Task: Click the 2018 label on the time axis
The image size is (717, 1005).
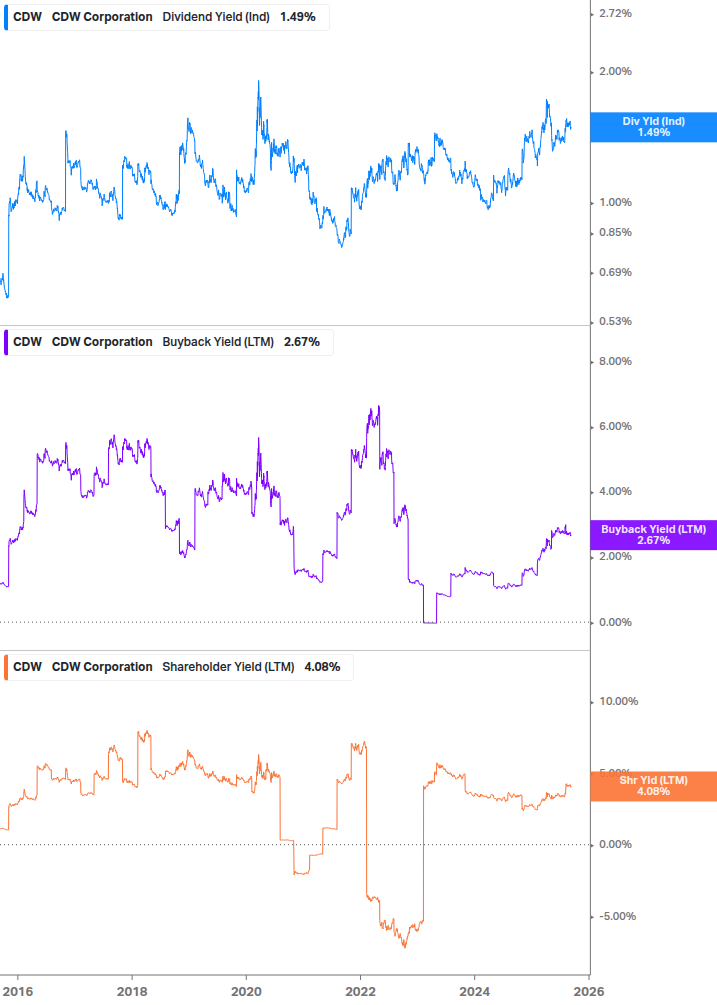Action: pyautogui.click(x=132, y=992)
